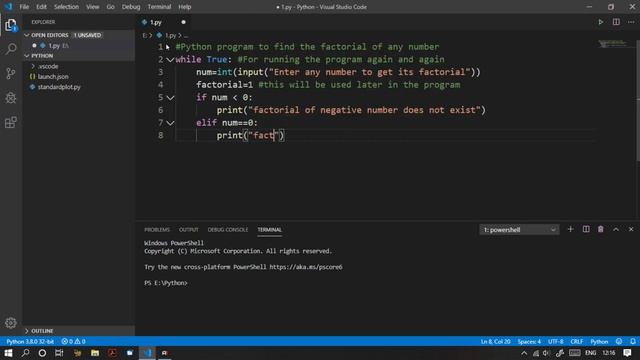Open the feedback smiley in status bar

[619, 341]
